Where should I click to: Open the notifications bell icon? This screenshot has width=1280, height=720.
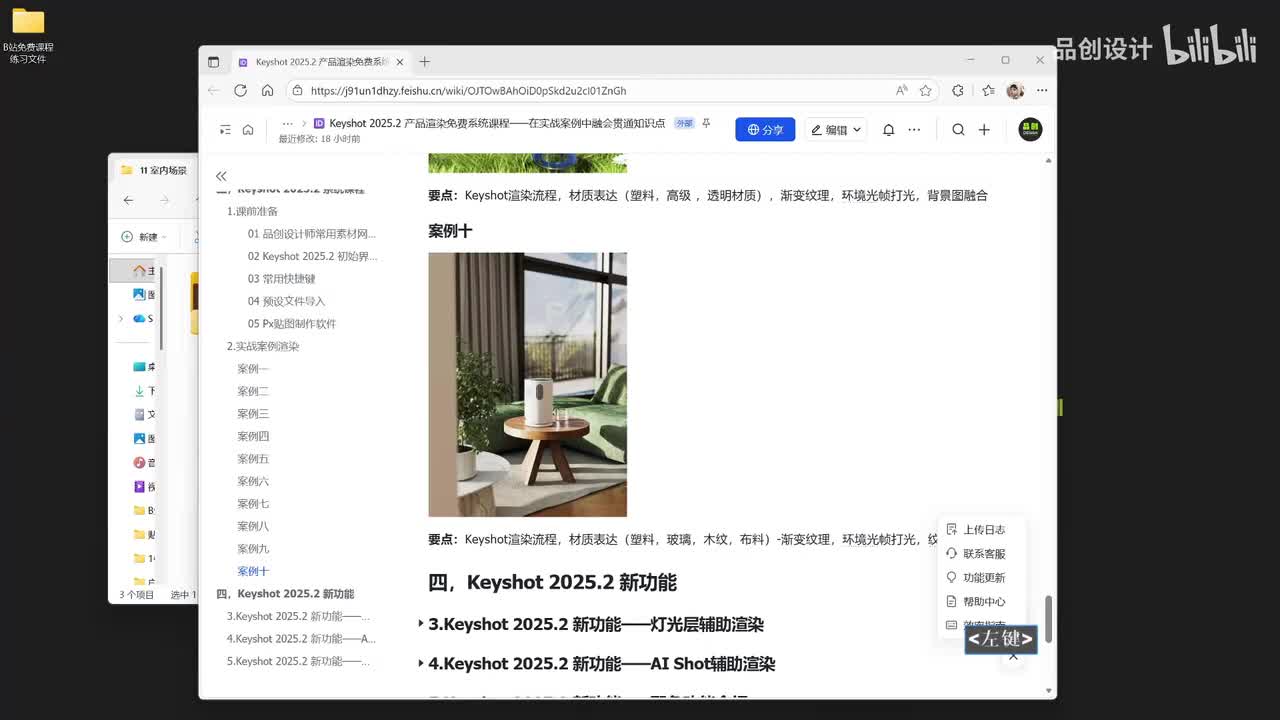point(888,130)
